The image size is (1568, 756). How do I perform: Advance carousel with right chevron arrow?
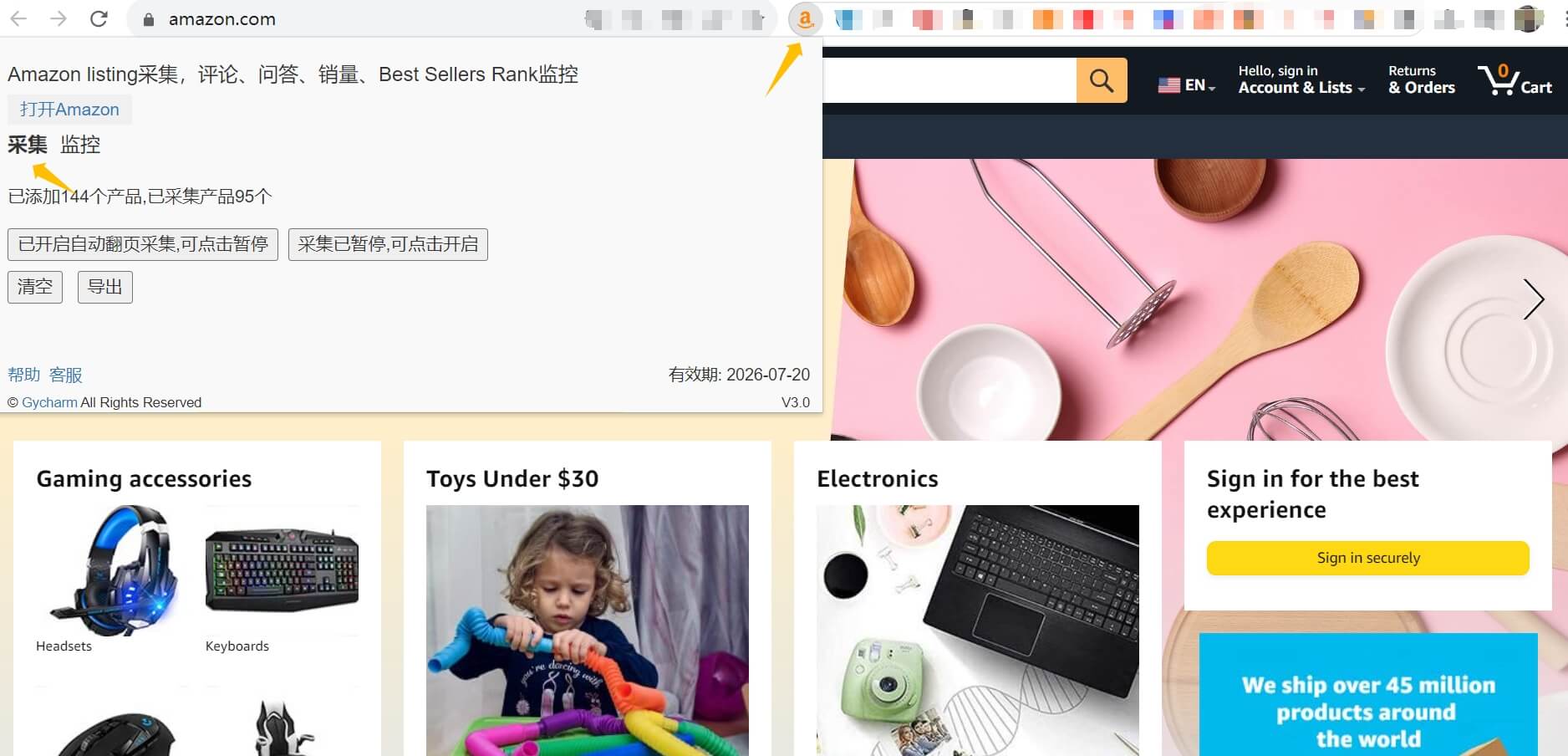[1533, 299]
